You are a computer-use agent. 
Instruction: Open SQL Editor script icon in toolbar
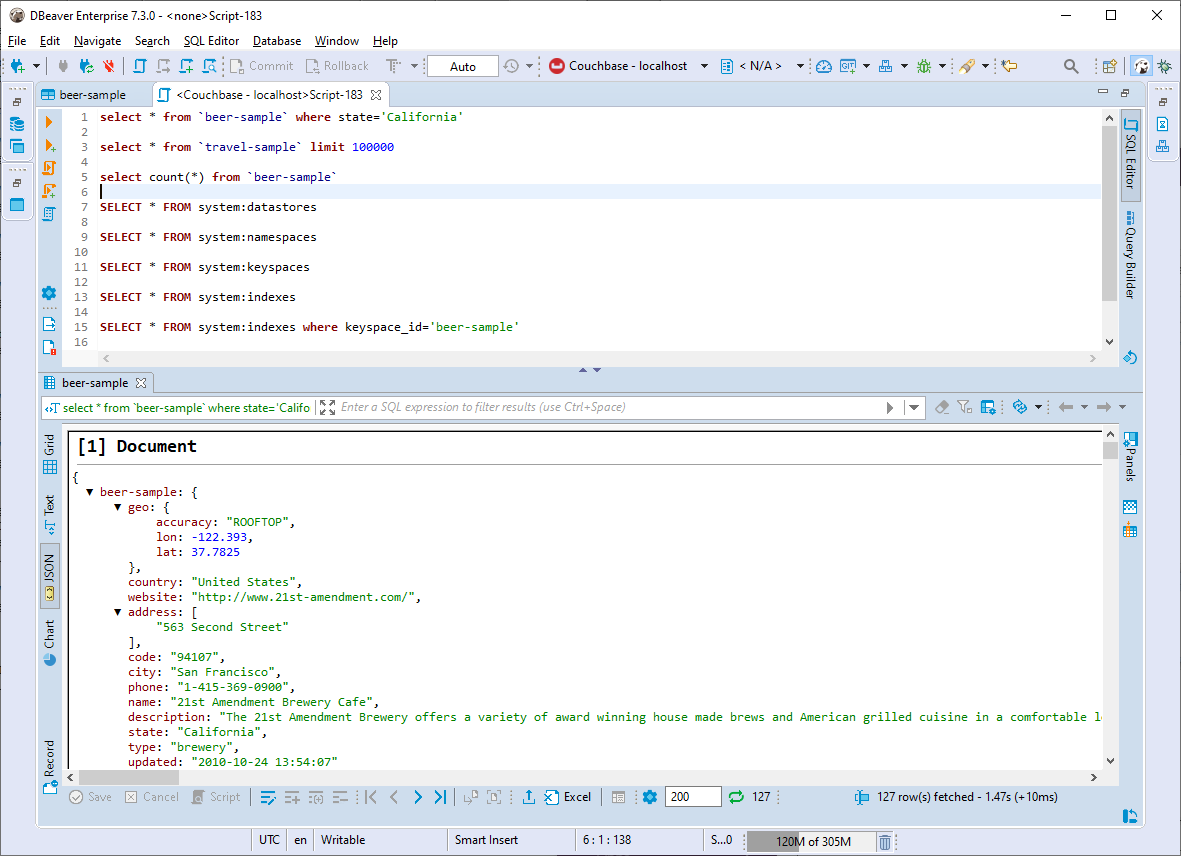[x=139, y=66]
